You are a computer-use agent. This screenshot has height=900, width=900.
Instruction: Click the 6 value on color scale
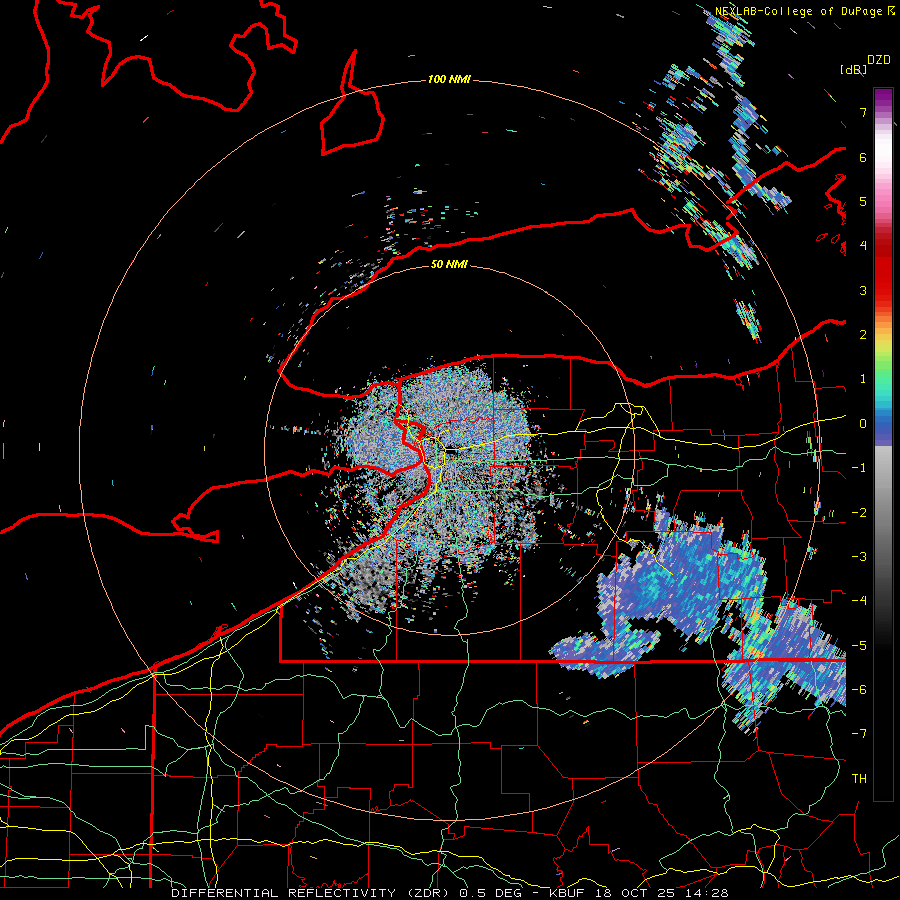tap(863, 157)
